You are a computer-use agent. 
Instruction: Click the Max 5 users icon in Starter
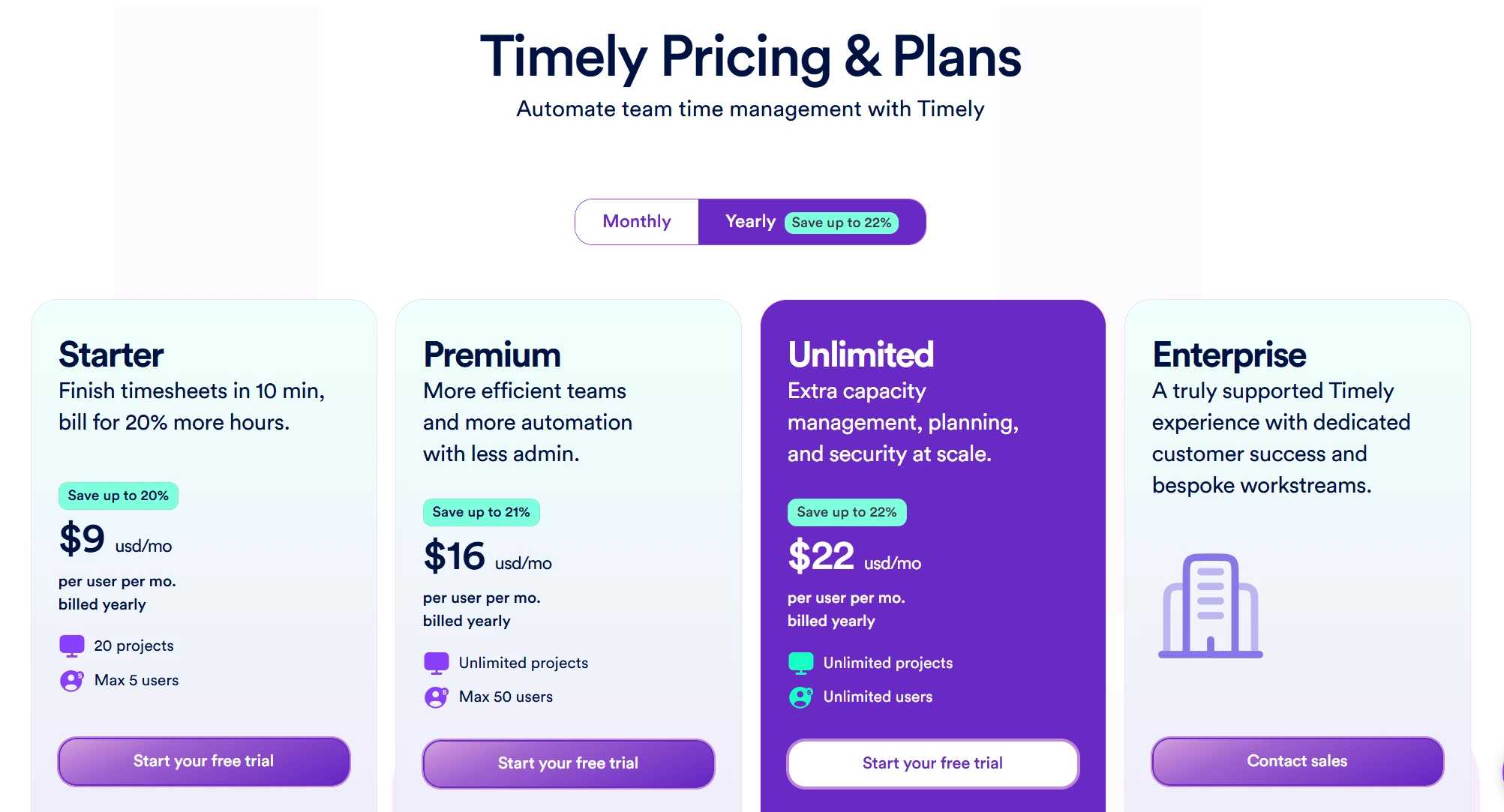click(x=71, y=680)
